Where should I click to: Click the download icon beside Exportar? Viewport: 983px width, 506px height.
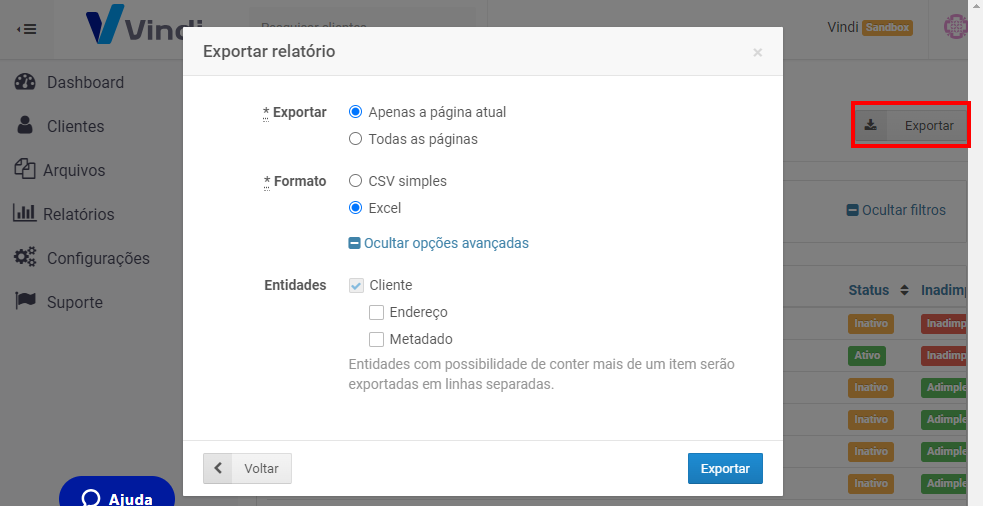click(871, 126)
